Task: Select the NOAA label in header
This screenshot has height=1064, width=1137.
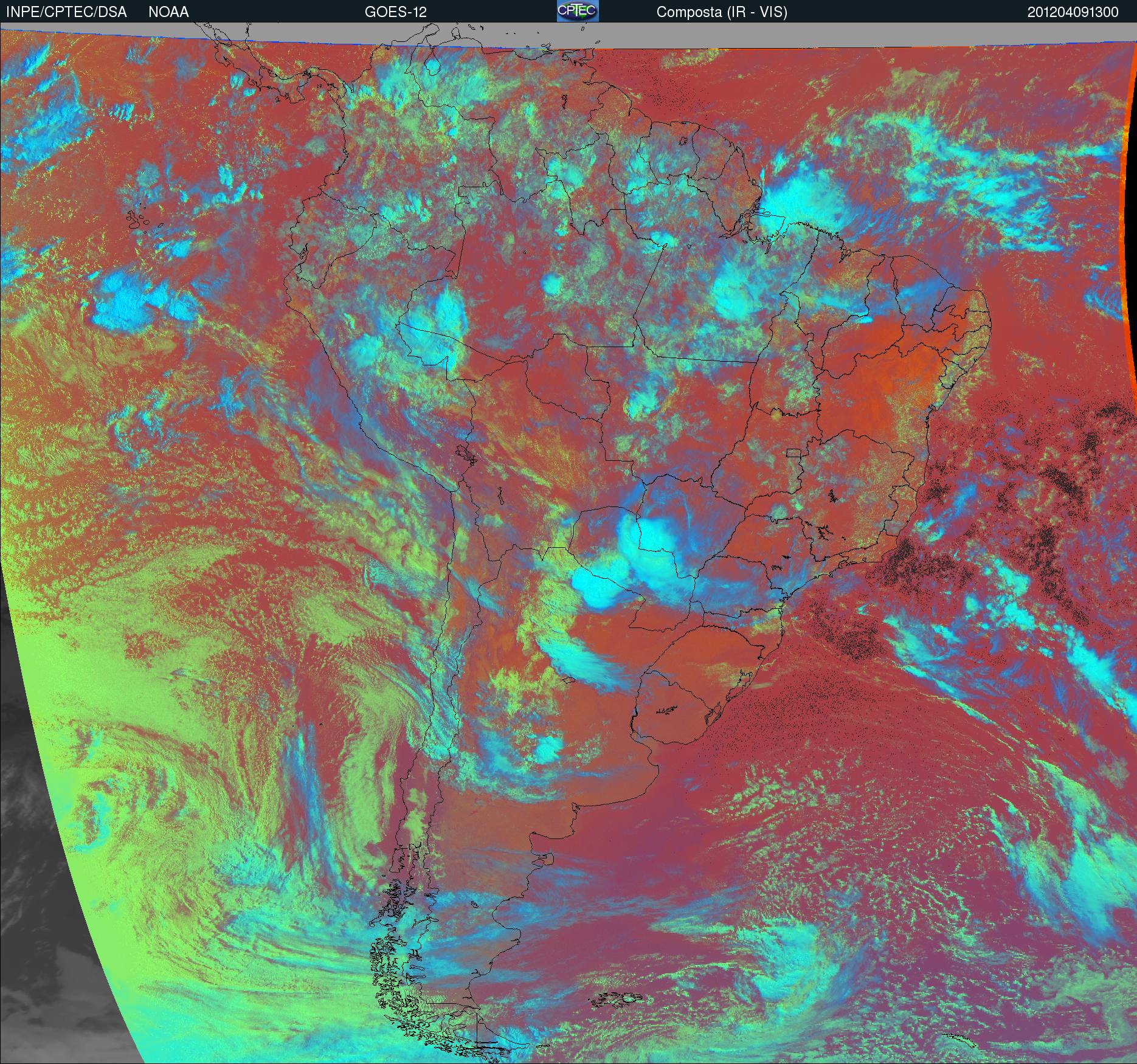Action: [x=168, y=12]
